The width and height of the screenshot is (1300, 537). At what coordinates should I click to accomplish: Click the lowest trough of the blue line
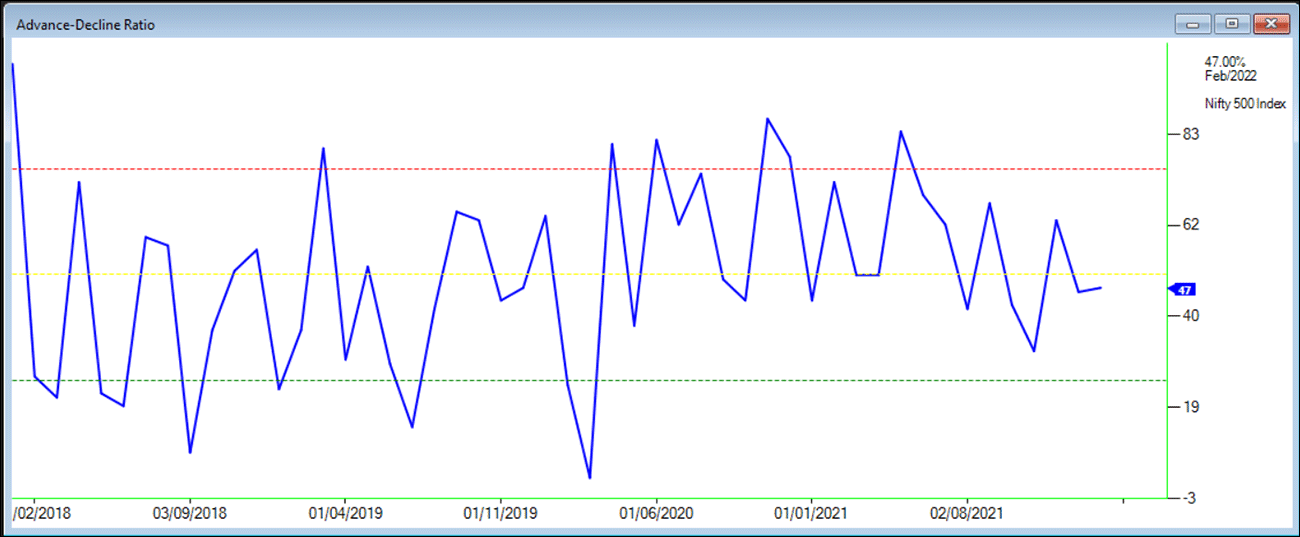(x=589, y=477)
